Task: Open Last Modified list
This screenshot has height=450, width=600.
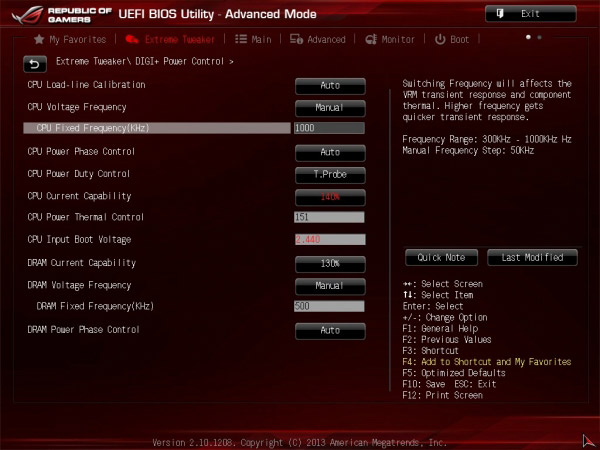Action: (532, 258)
